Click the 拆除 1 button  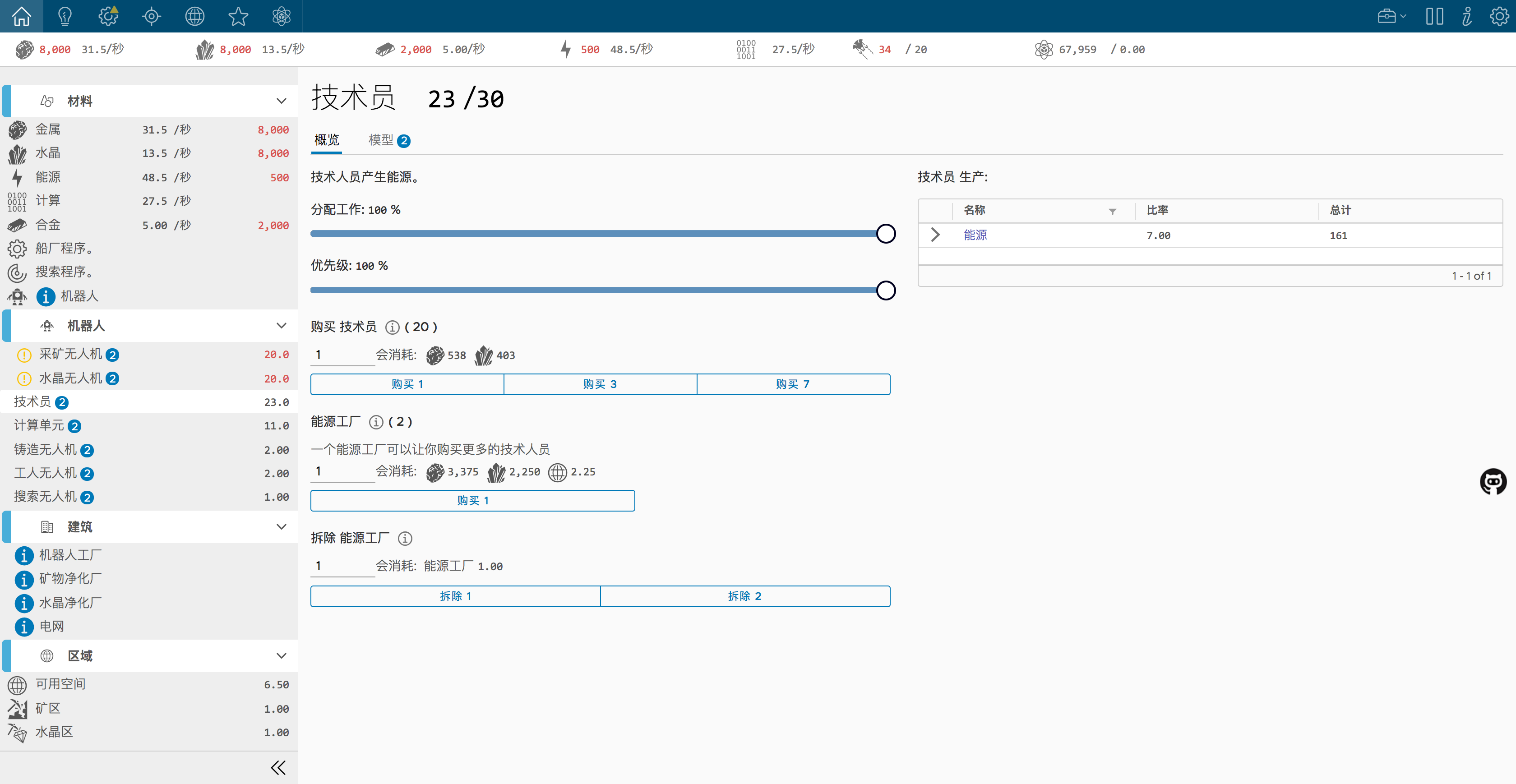pos(456,596)
